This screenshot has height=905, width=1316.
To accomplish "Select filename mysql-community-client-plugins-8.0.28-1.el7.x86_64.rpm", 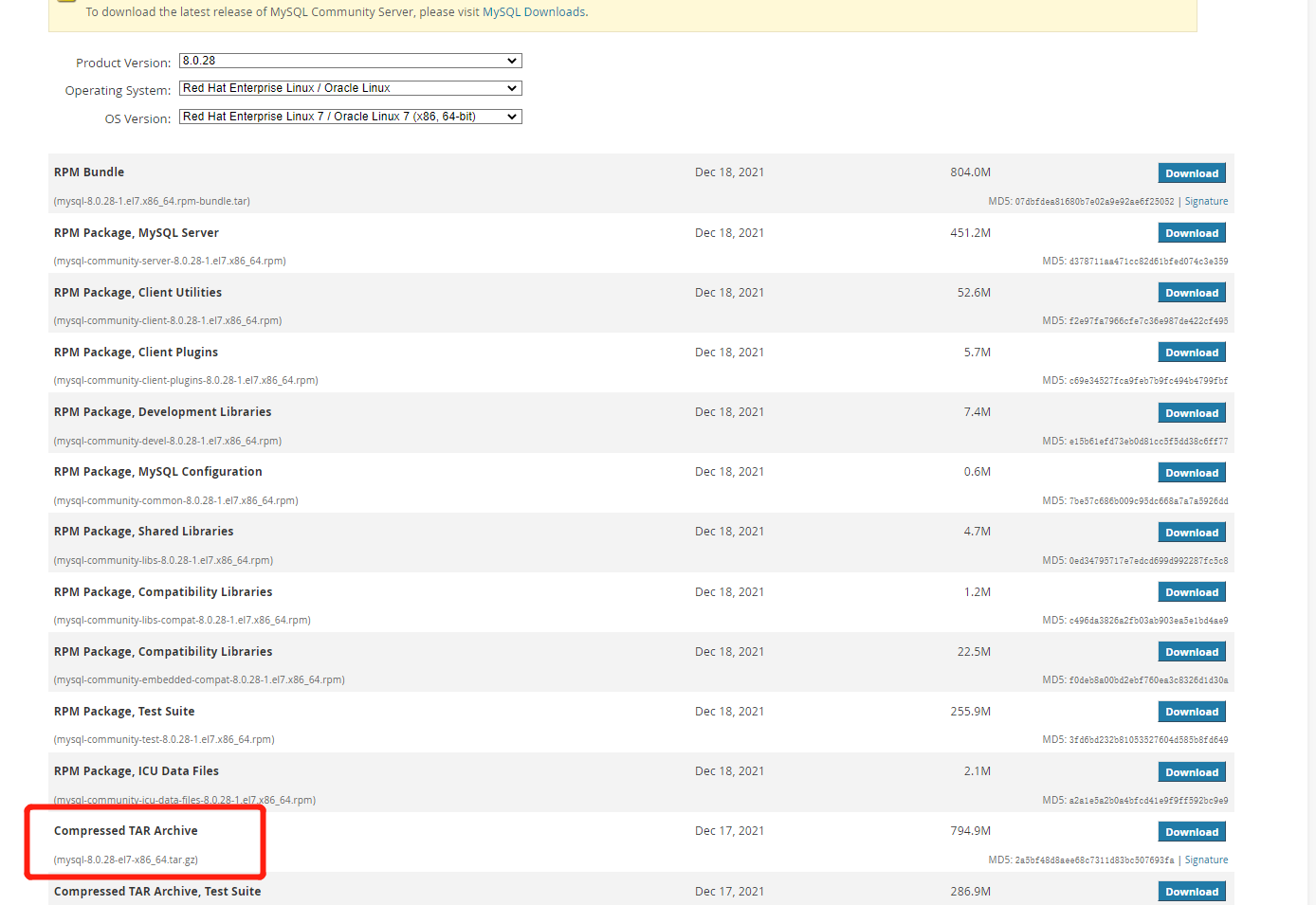I will pyautogui.click(x=186, y=380).
